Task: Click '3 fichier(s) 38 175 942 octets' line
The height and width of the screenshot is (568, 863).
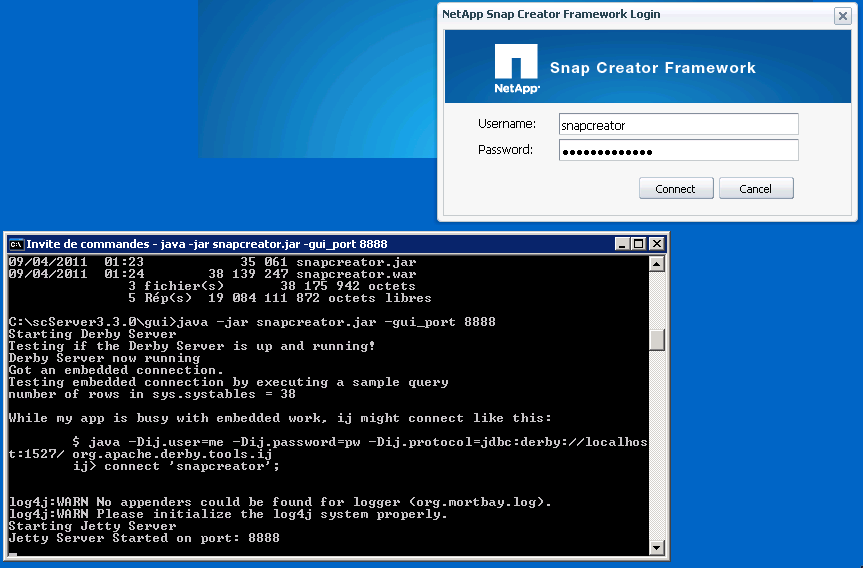Action: (272, 286)
